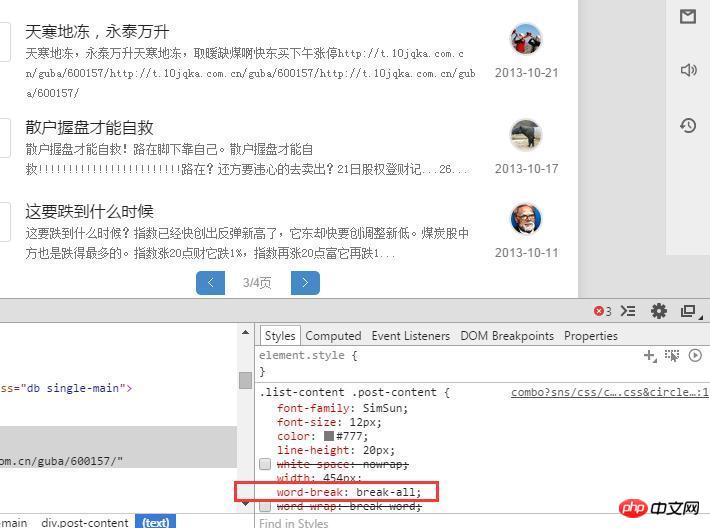The height and width of the screenshot is (528, 710).
Task: Open the combo?sns/css stylesheet link
Action: coord(609,392)
